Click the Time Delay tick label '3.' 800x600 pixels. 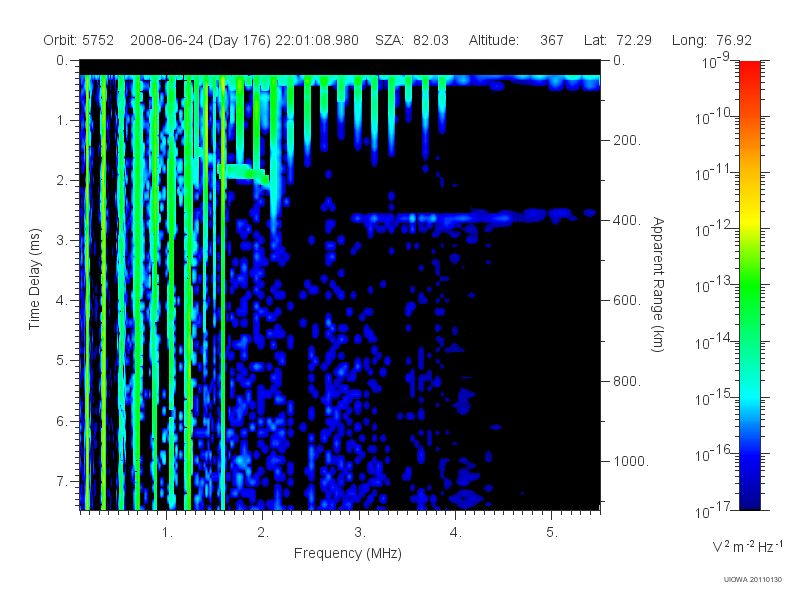(62, 240)
